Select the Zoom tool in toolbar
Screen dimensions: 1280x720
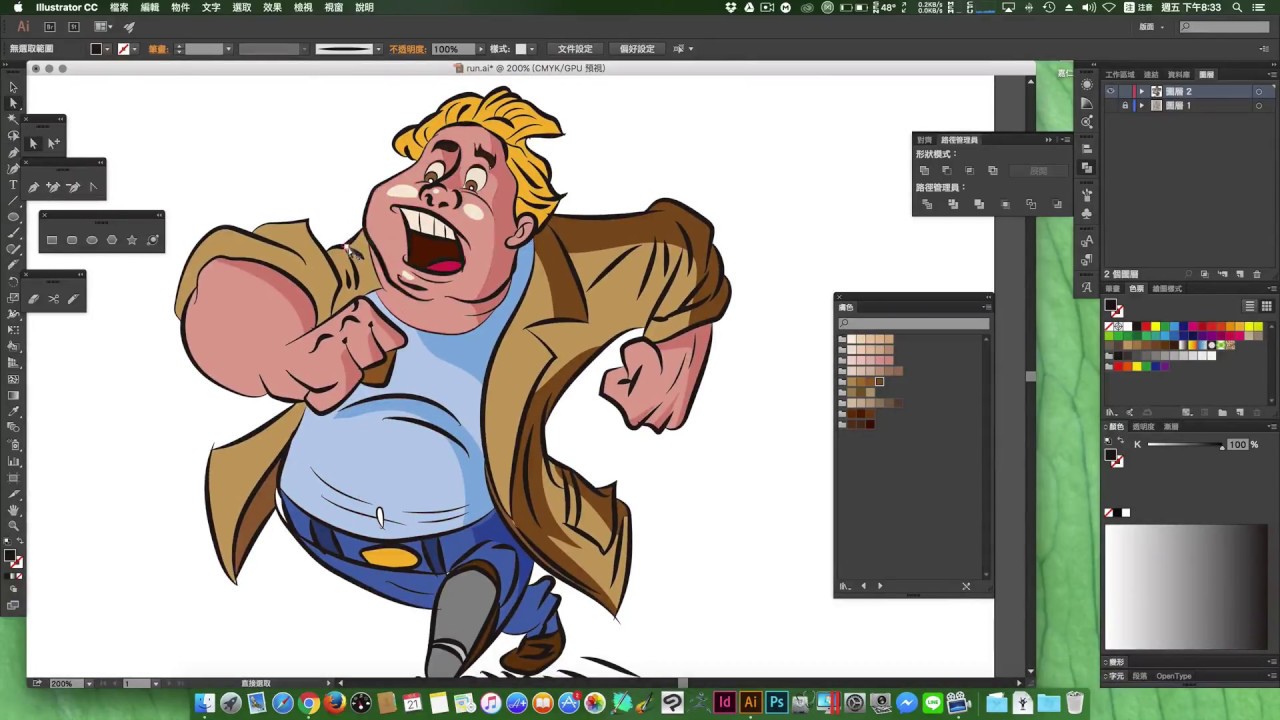13,525
